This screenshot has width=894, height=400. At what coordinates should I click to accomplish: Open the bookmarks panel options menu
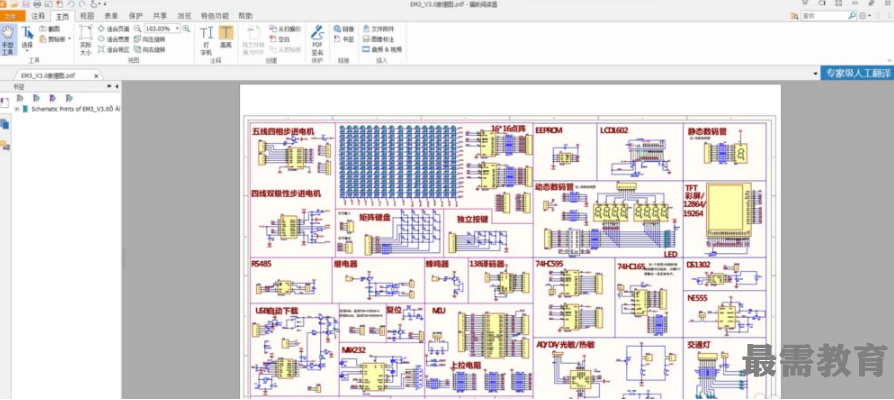[109, 87]
